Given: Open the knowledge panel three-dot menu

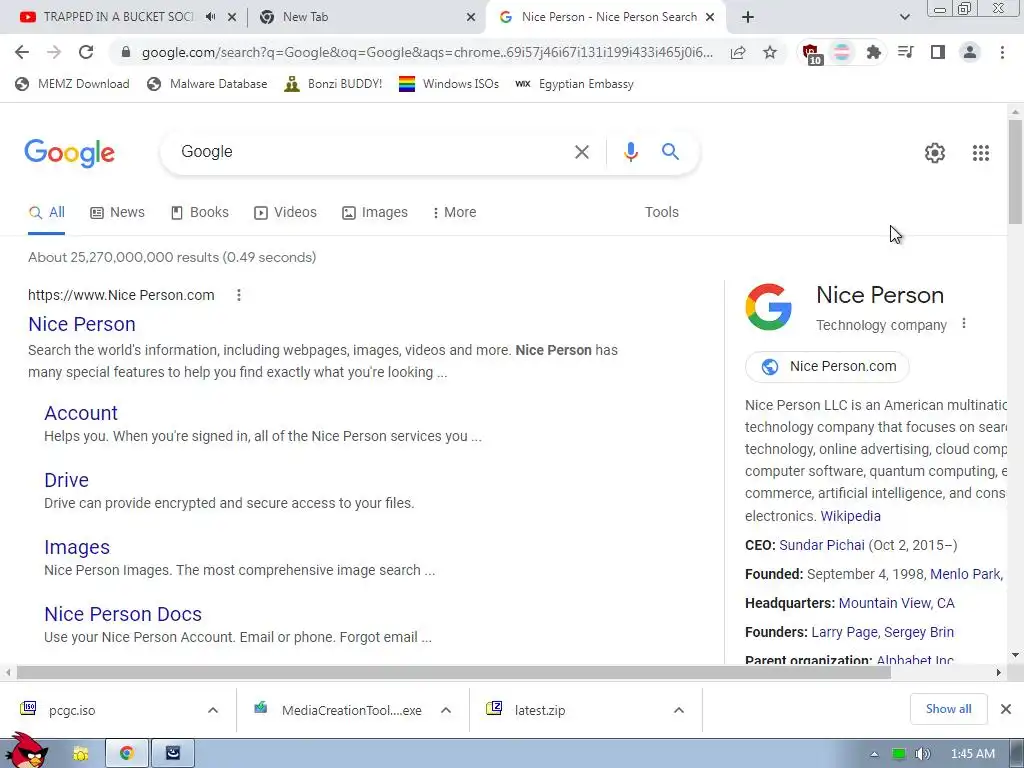Looking at the screenshot, I should [x=964, y=323].
